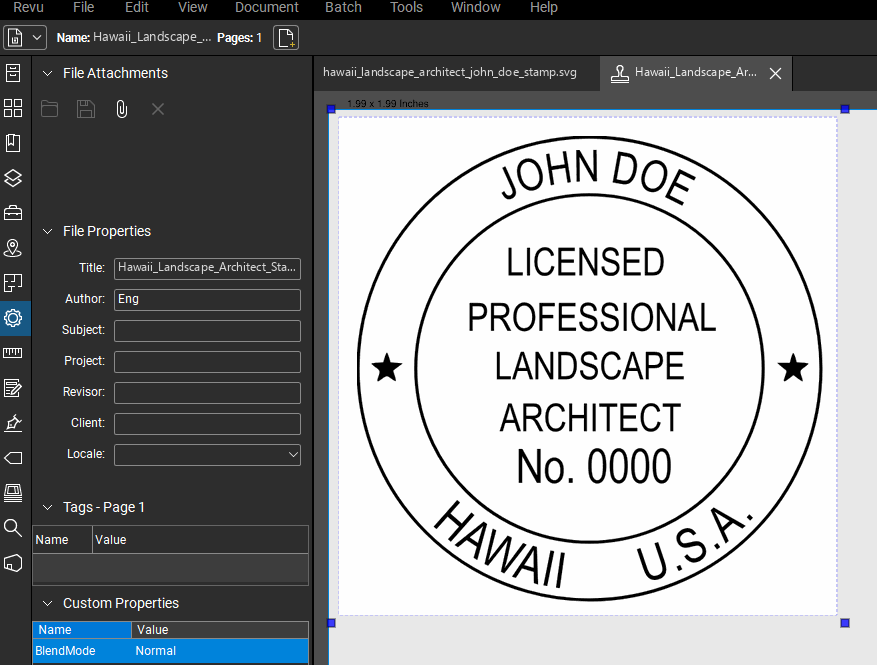This screenshot has width=877, height=665.
Task: Open the Thumbnails panel icon
Action: point(13,108)
